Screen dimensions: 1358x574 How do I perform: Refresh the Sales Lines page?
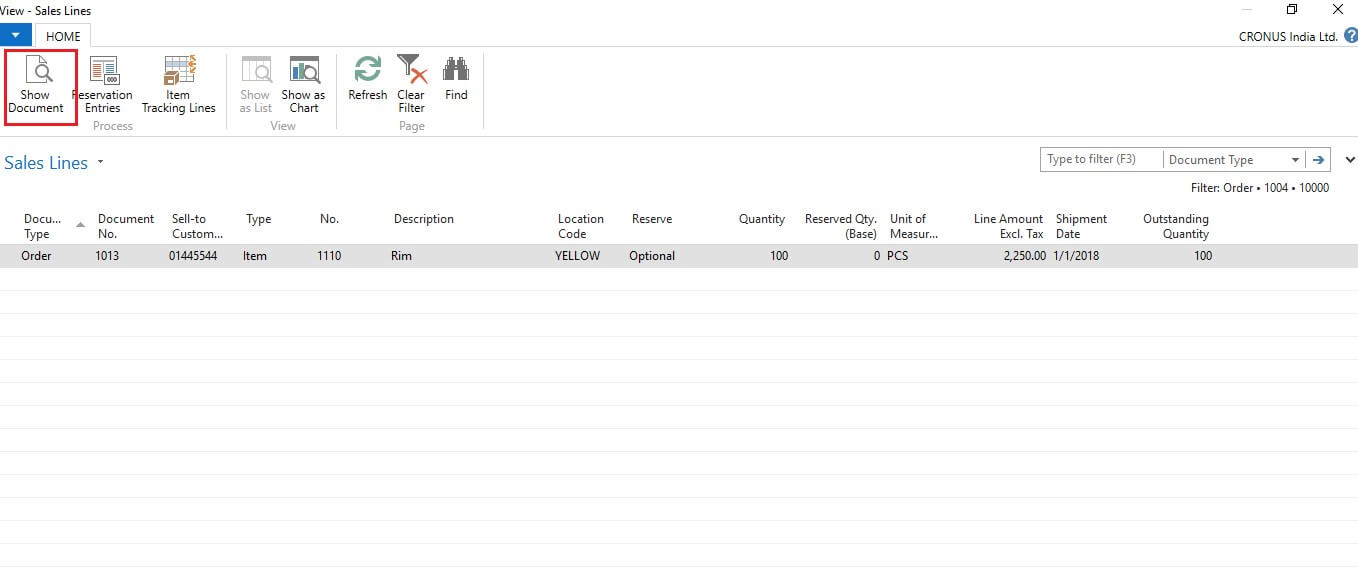[x=367, y=70]
